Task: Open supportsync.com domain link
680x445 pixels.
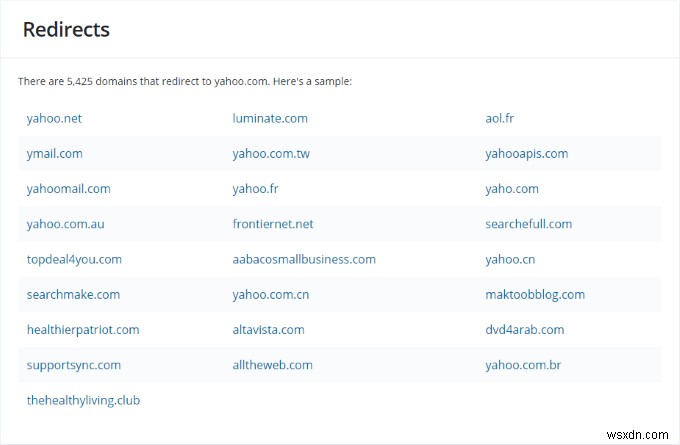Action: tap(74, 365)
